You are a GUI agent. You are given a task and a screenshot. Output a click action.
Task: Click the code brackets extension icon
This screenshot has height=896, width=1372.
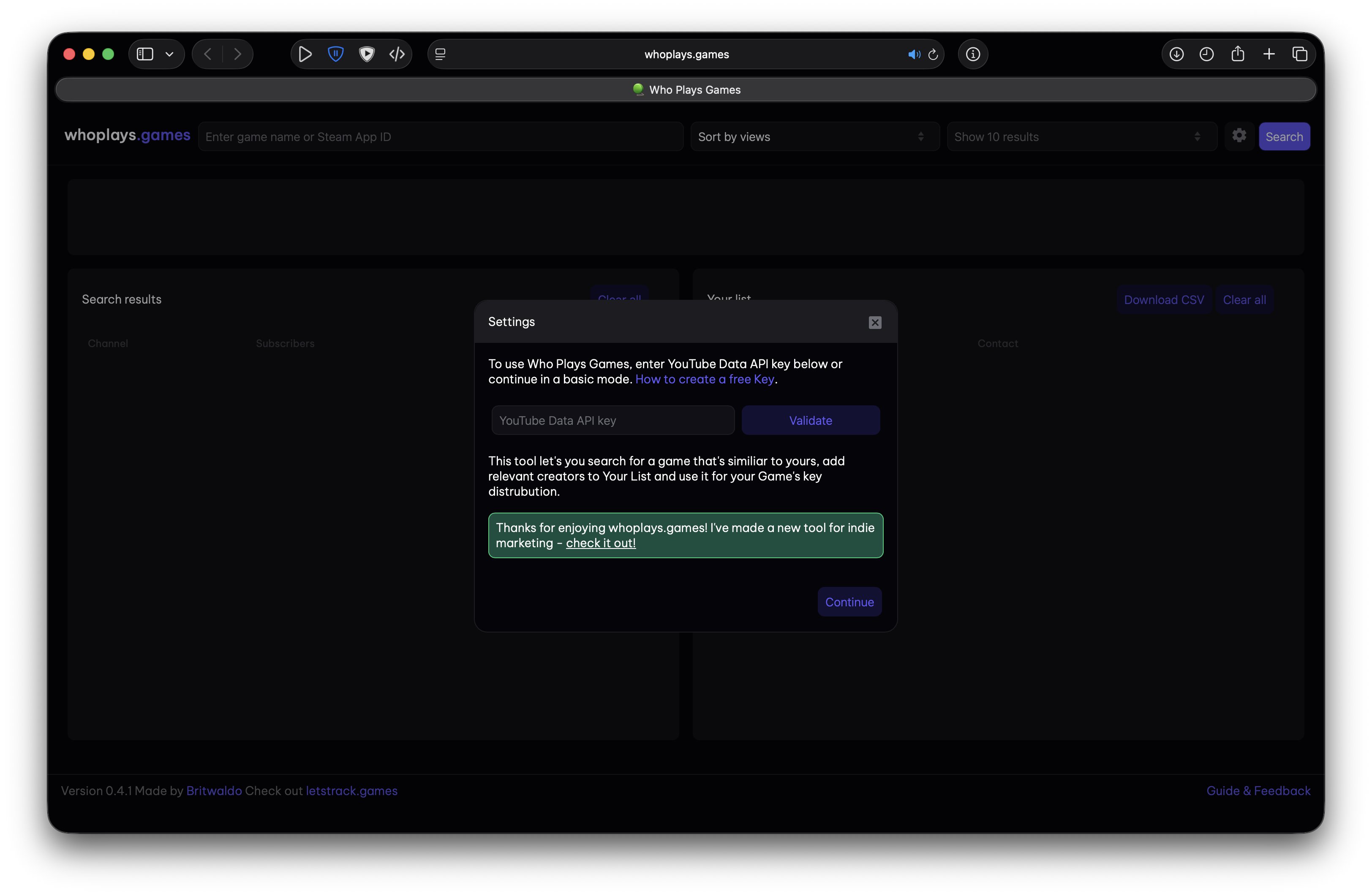(x=397, y=54)
